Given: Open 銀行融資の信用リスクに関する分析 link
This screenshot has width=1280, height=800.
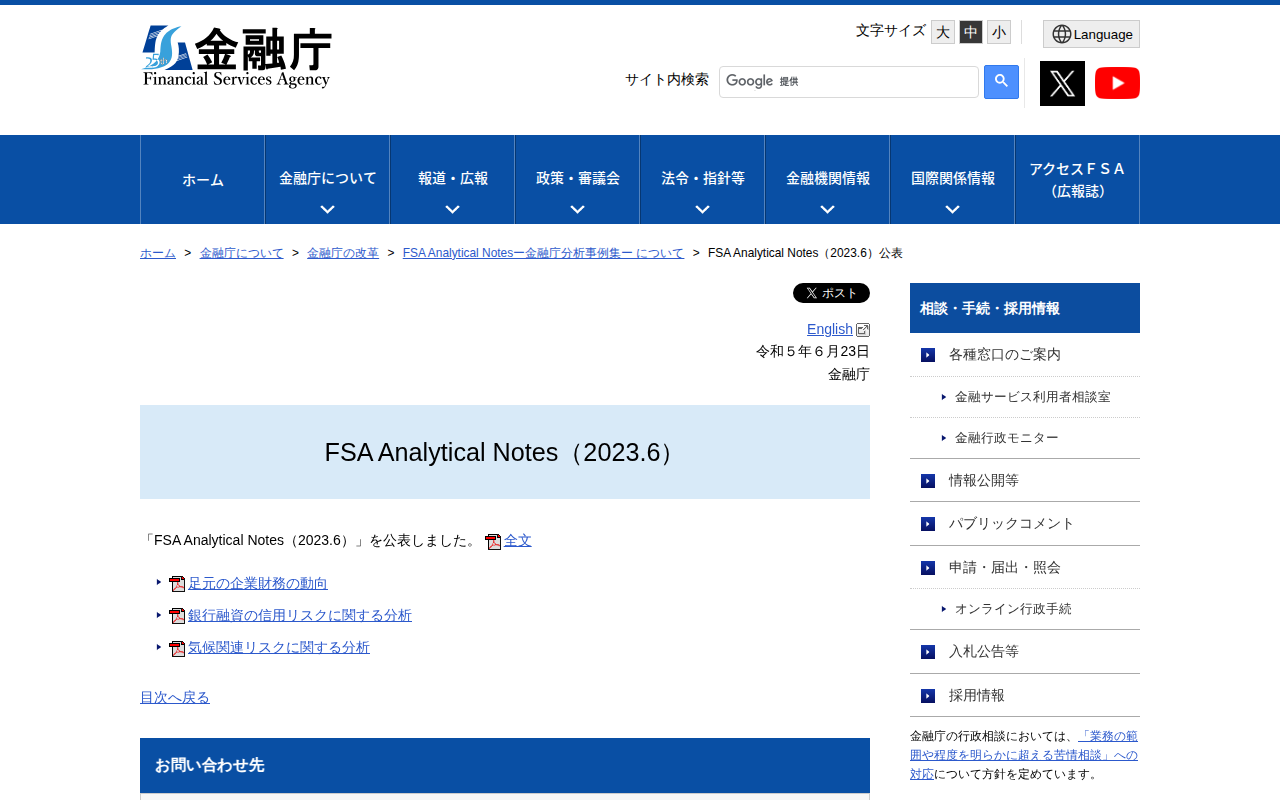Looking at the screenshot, I should point(300,615).
